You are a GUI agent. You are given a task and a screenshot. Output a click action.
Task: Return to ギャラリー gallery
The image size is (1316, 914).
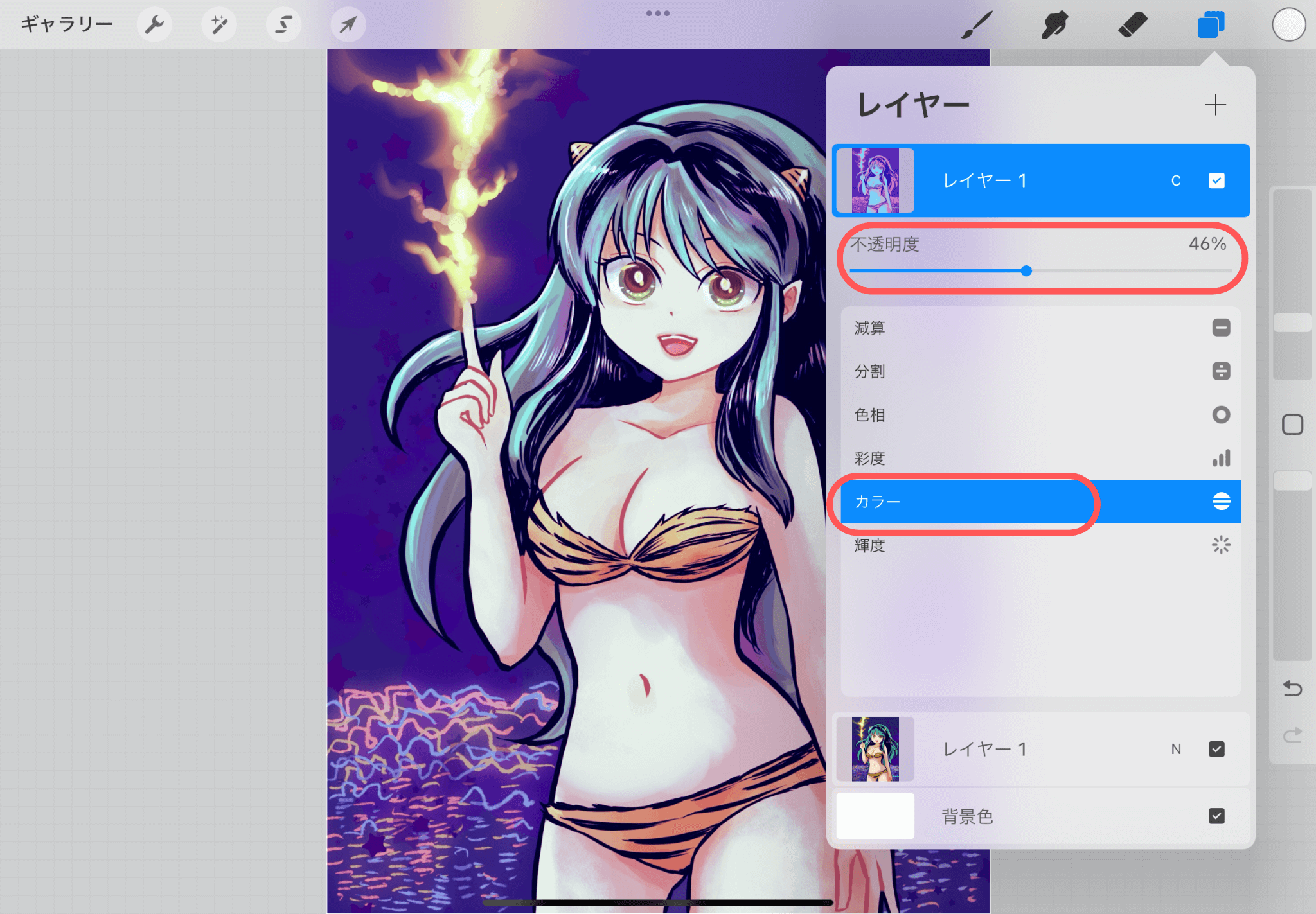(67, 25)
